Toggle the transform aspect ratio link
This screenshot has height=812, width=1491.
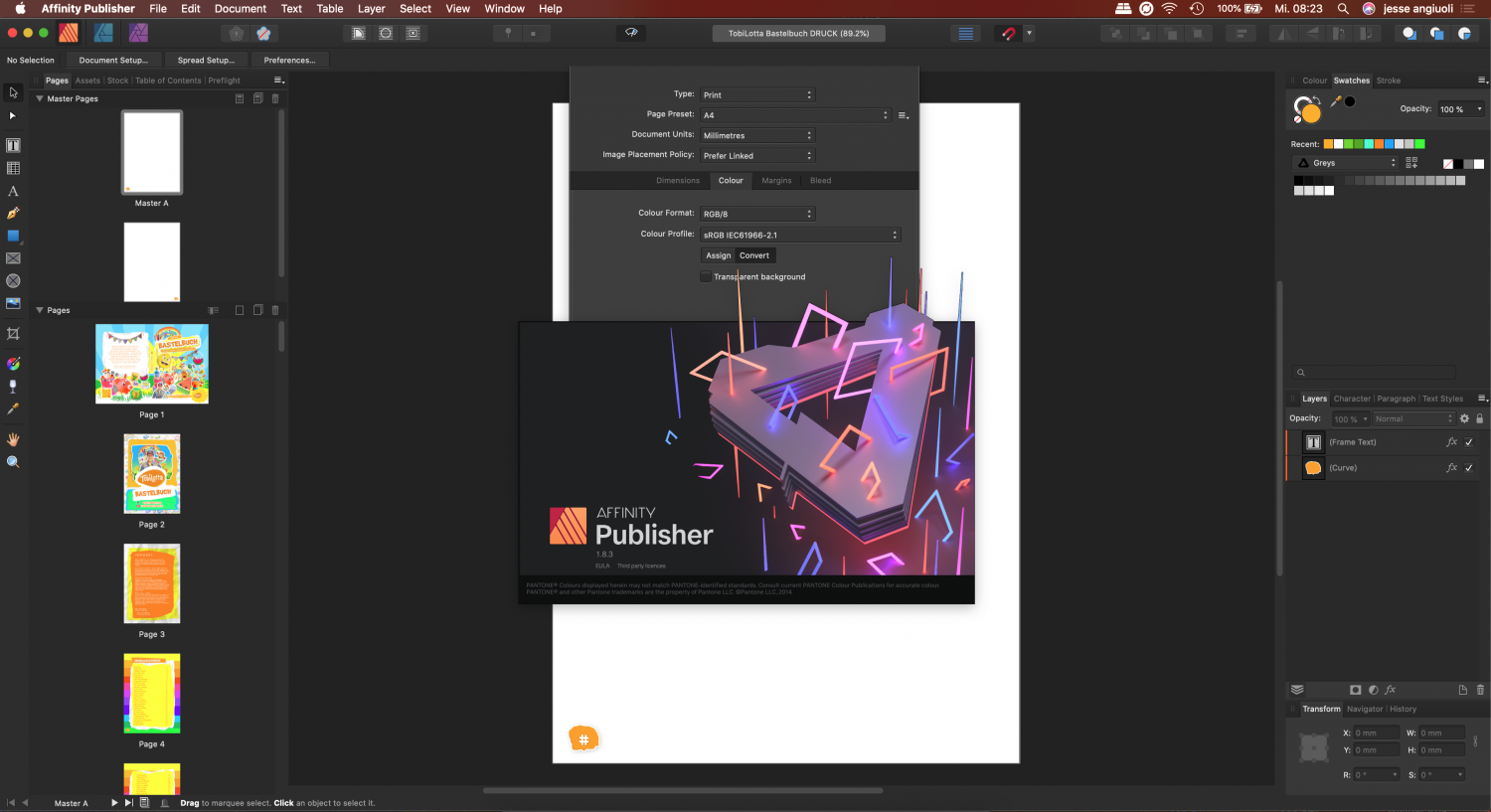[x=1475, y=741]
